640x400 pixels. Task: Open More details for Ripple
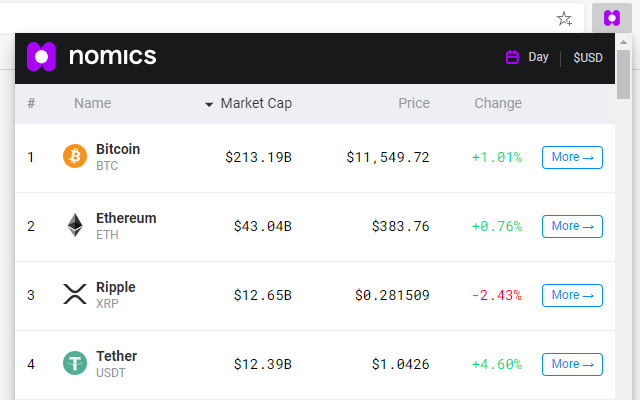pyautogui.click(x=572, y=295)
